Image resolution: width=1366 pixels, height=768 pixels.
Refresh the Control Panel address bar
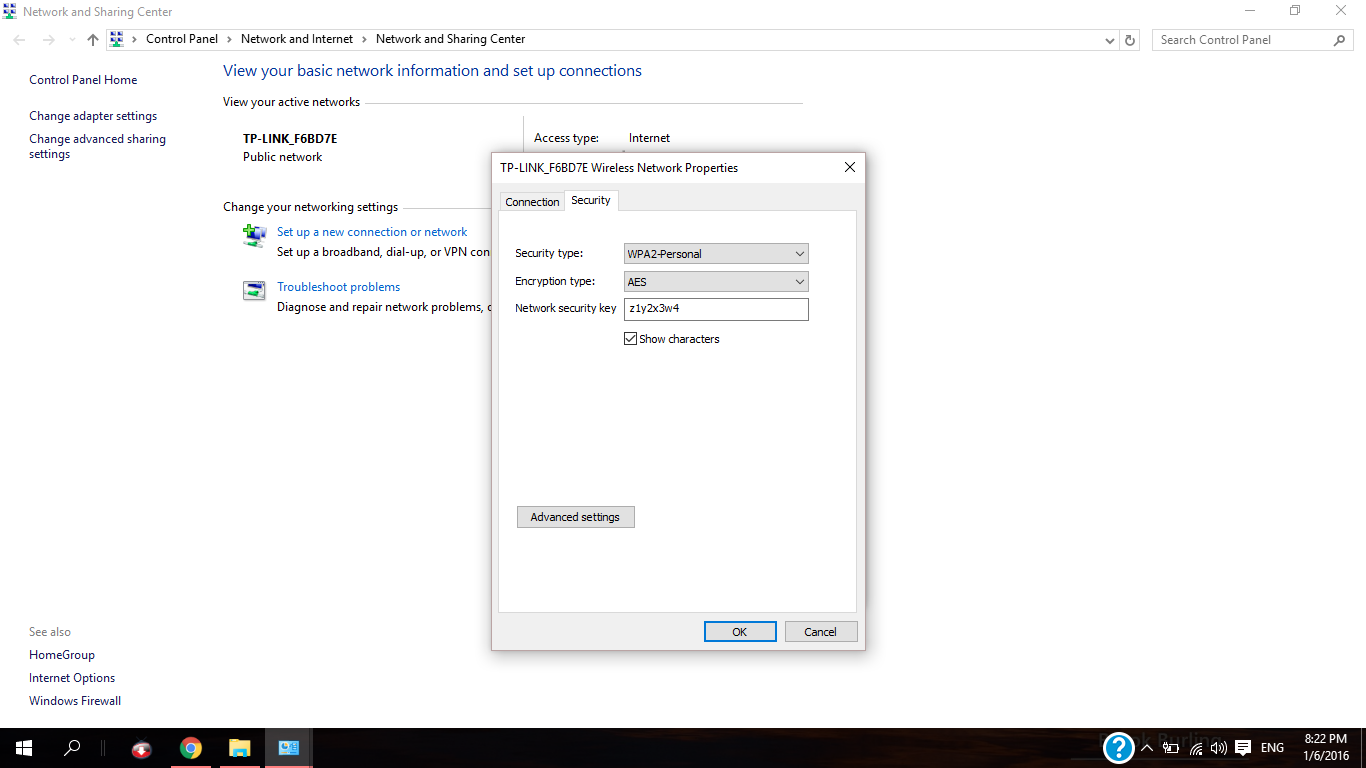coord(1130,40)
